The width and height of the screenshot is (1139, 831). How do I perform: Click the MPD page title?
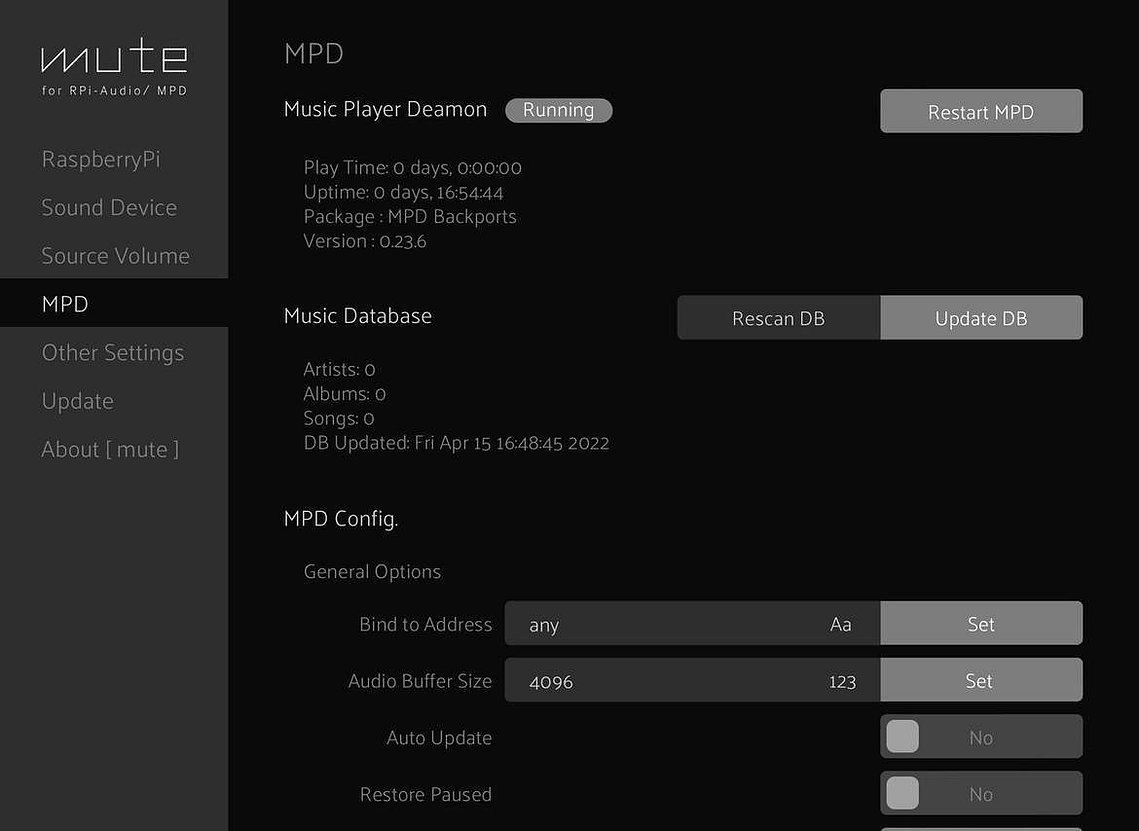[x=314, y=53]
